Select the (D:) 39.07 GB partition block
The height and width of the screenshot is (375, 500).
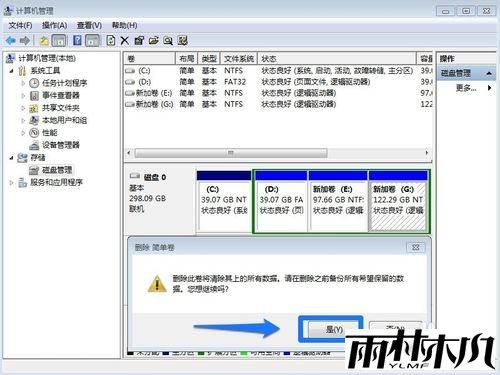281,201
